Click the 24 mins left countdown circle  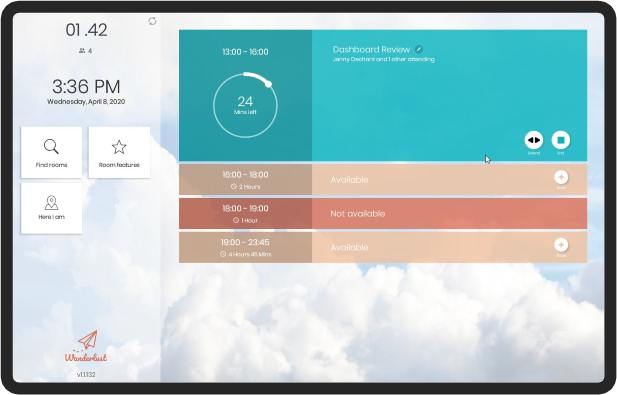[x=246, y=105]
